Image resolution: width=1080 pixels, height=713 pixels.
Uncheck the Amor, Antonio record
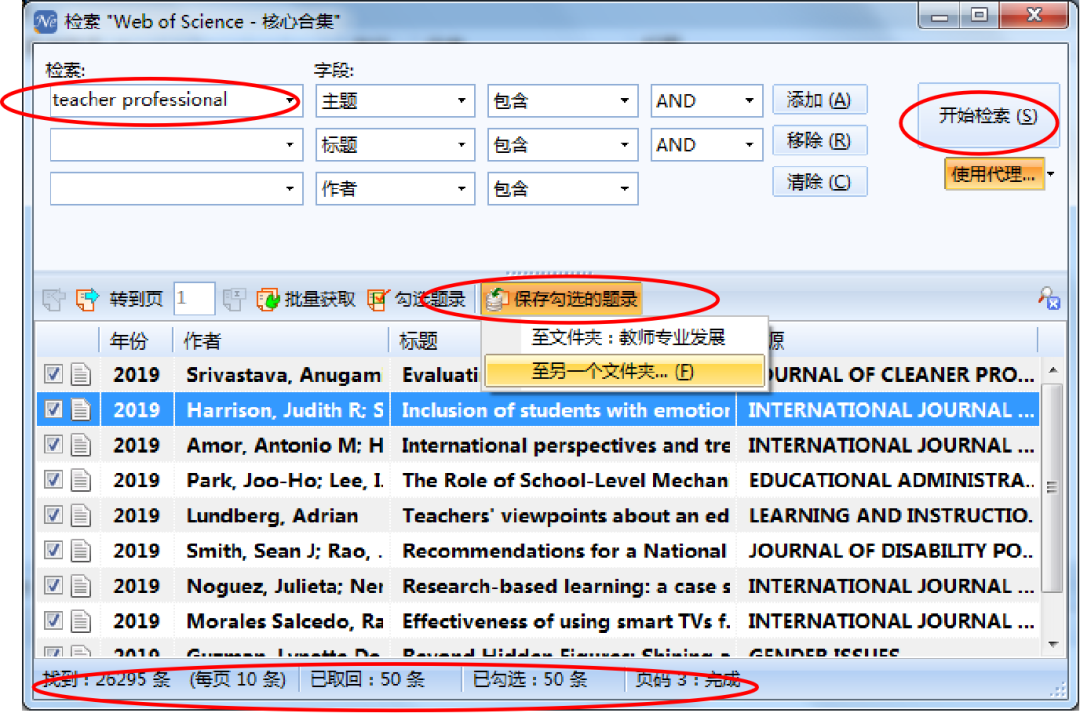(x=53, y=444)
